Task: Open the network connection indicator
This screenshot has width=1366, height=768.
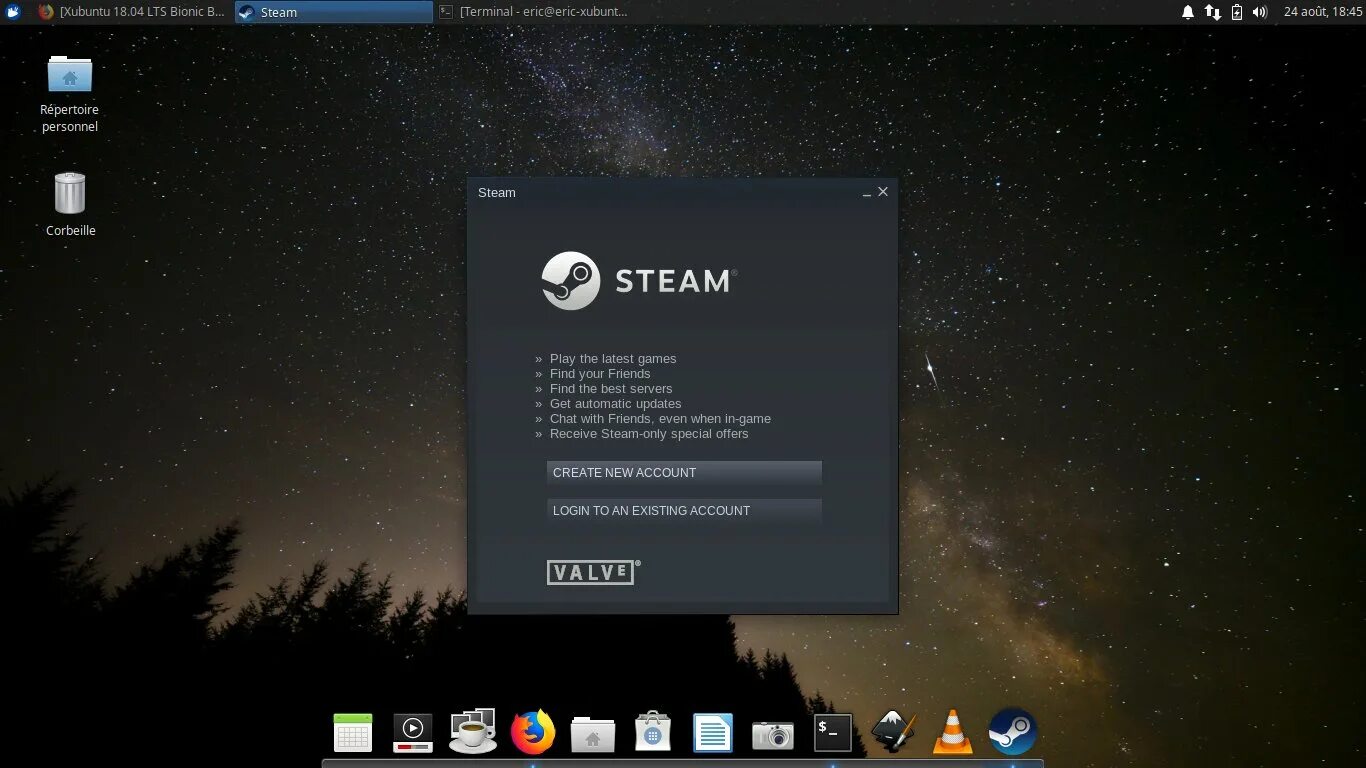Action: coord(1212,12)
